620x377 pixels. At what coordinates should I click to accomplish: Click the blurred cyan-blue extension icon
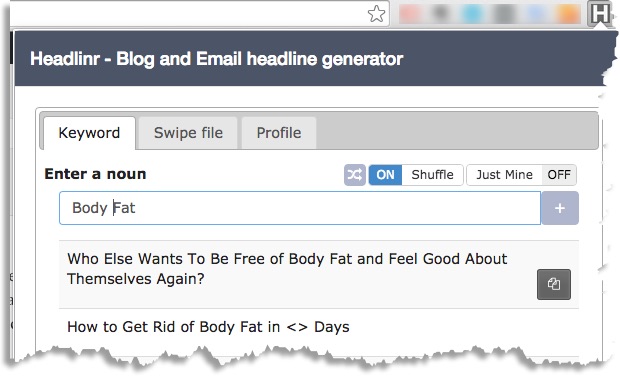(x=472, y=14)
